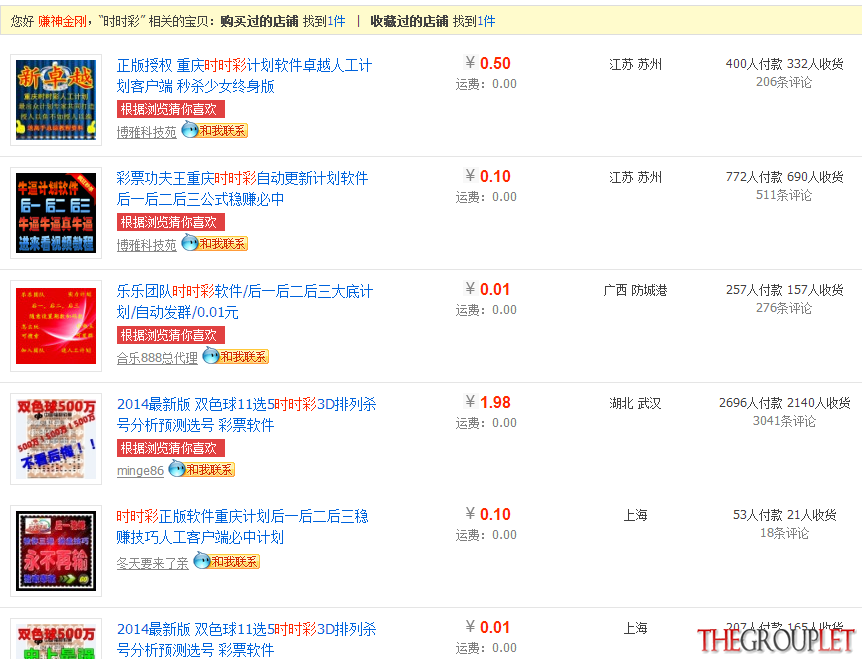
Task: Click 根据浏览猜你喜欢 tag on 0.50 listing
Action: 170,109
